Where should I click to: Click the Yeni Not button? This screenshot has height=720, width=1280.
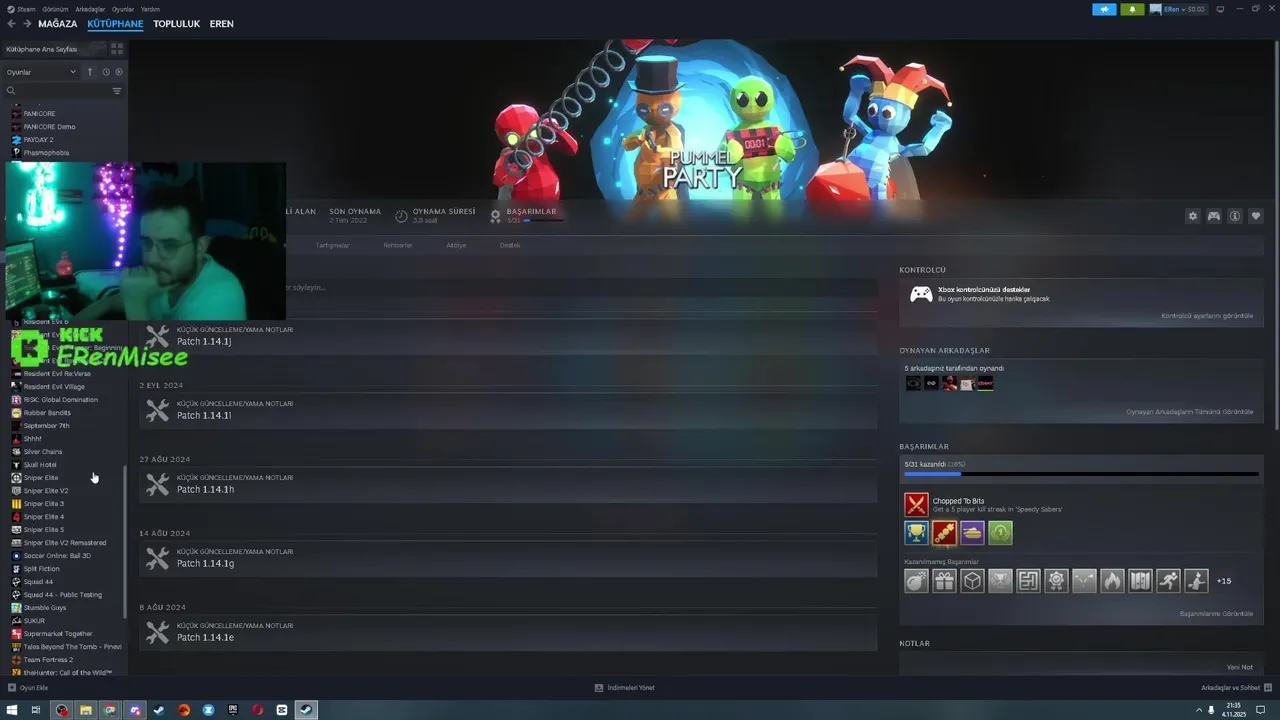[x=1240, y=667]
